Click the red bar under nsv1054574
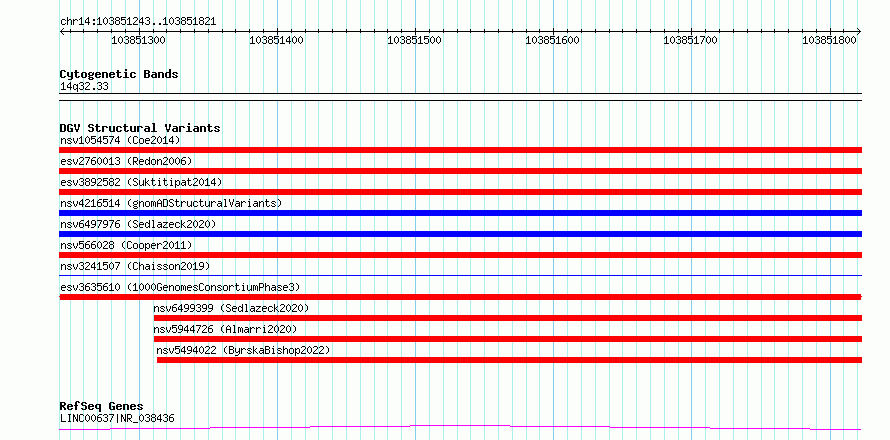Image resolution: width=890 pixels, height=440 pixels. point(461,150)
